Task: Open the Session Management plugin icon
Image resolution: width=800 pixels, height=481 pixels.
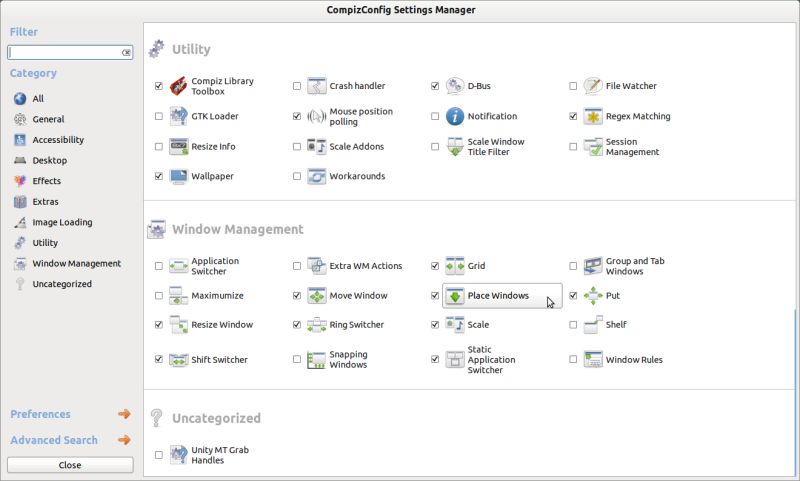Action: (x=593, y=146)
